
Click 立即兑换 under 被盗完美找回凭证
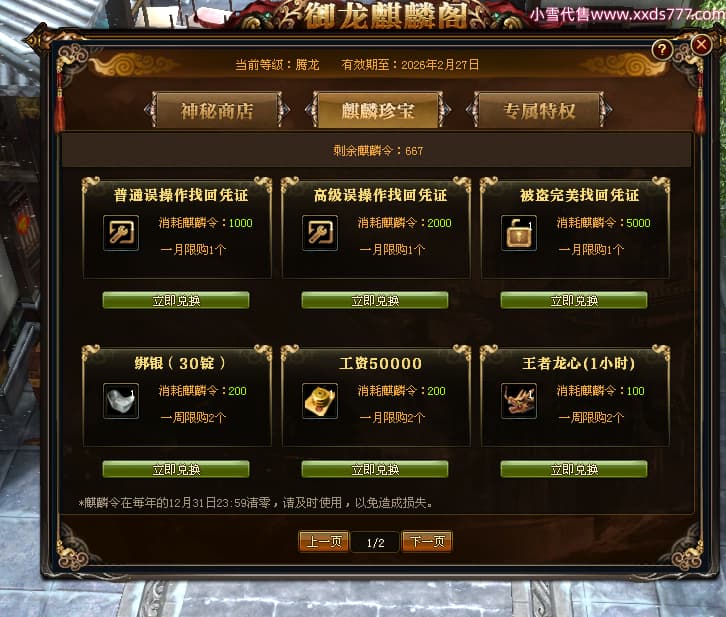pos(574,300)
